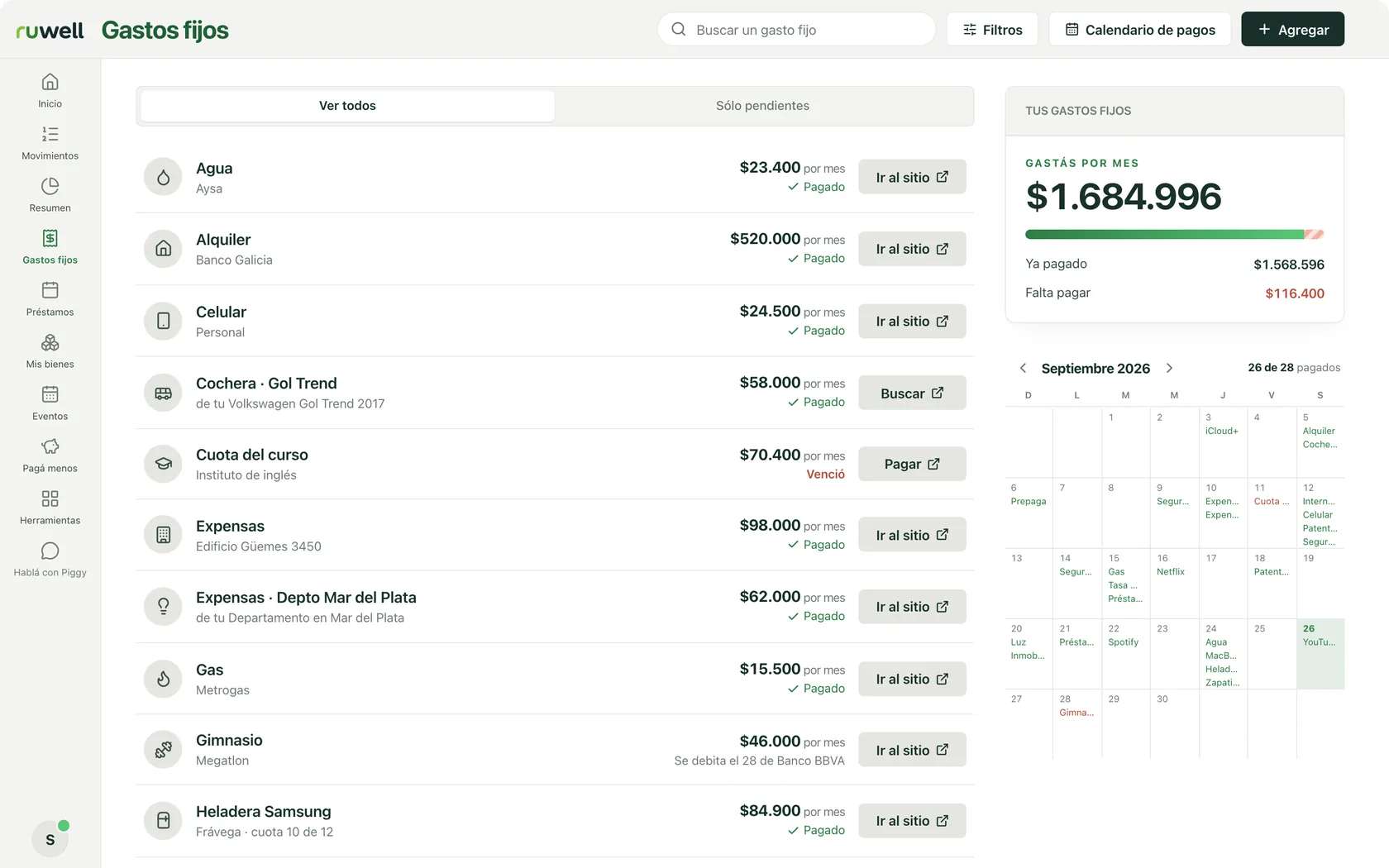The width and height of the screenshot is (1389, 868).
Task: Click the Cochera car icon
Action: pyautogui.click(x=163, y=393)
